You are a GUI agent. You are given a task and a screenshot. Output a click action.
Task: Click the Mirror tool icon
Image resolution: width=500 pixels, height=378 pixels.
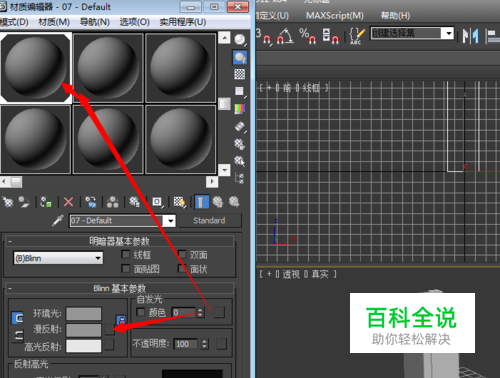click(x=470, y=36)
